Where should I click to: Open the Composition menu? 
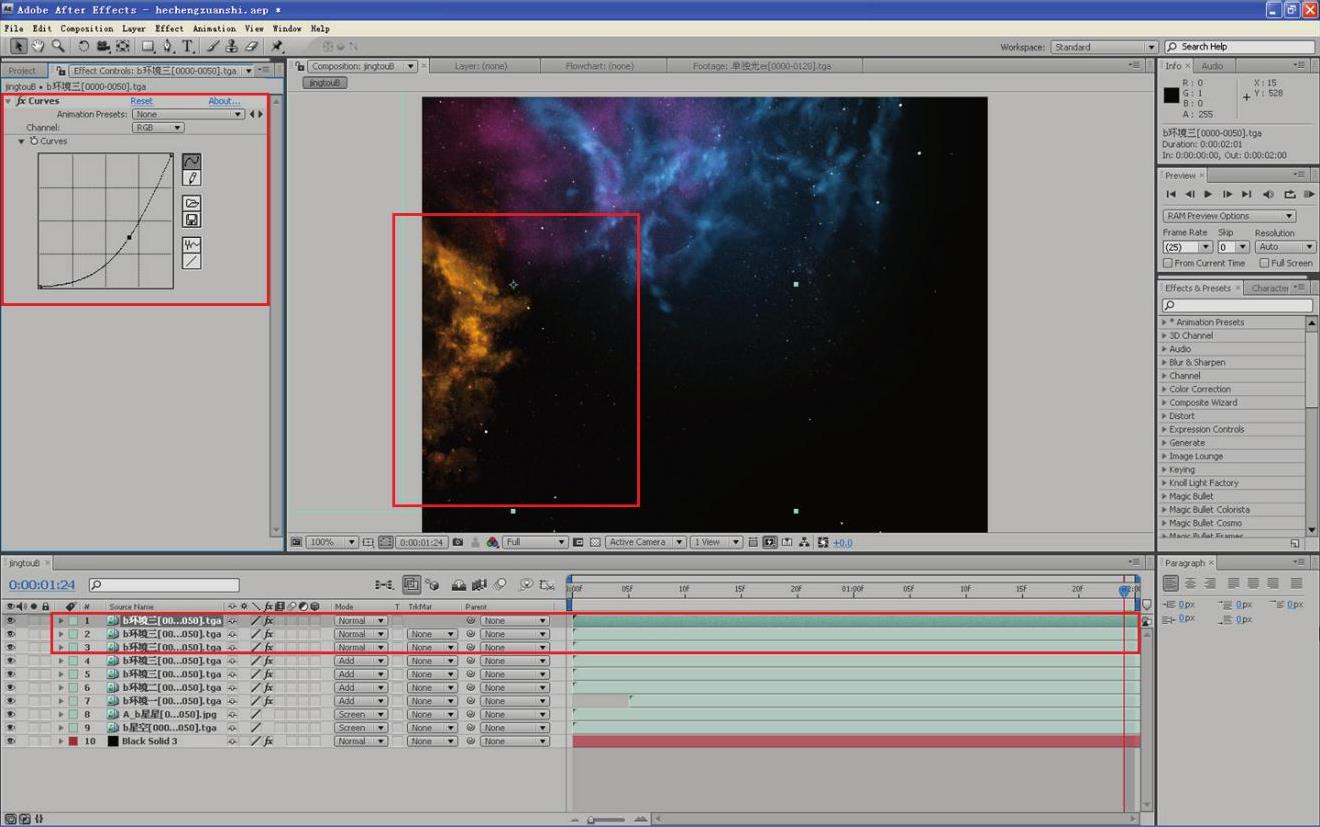[x=87, y=28]
